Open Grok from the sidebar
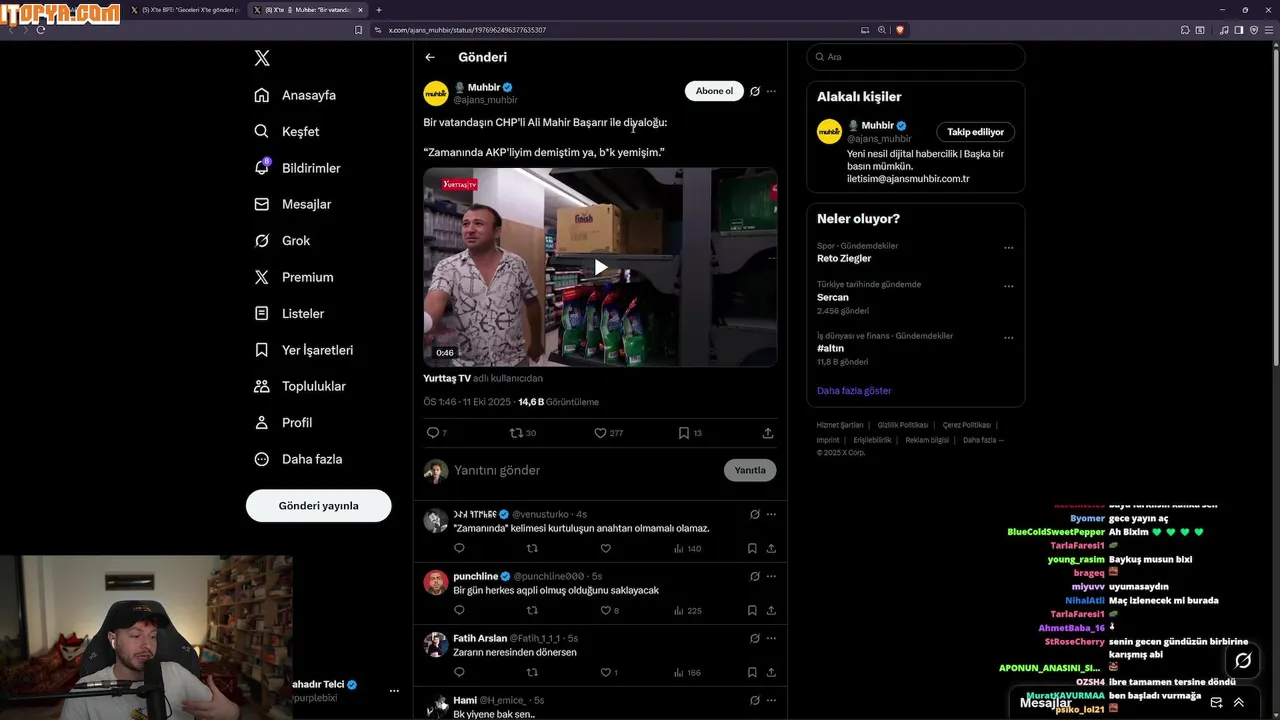1280x720 pixels. pos(282,241)
